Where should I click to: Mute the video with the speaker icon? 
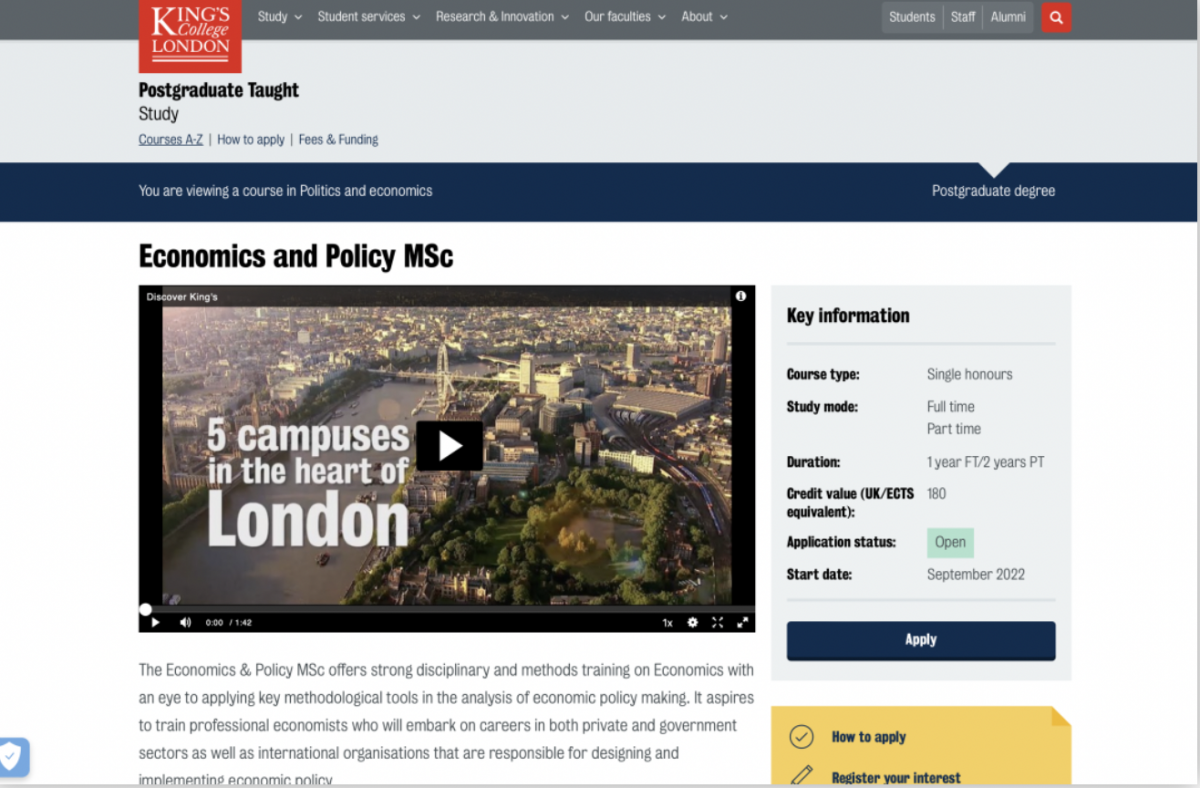[x=185, y=622]
